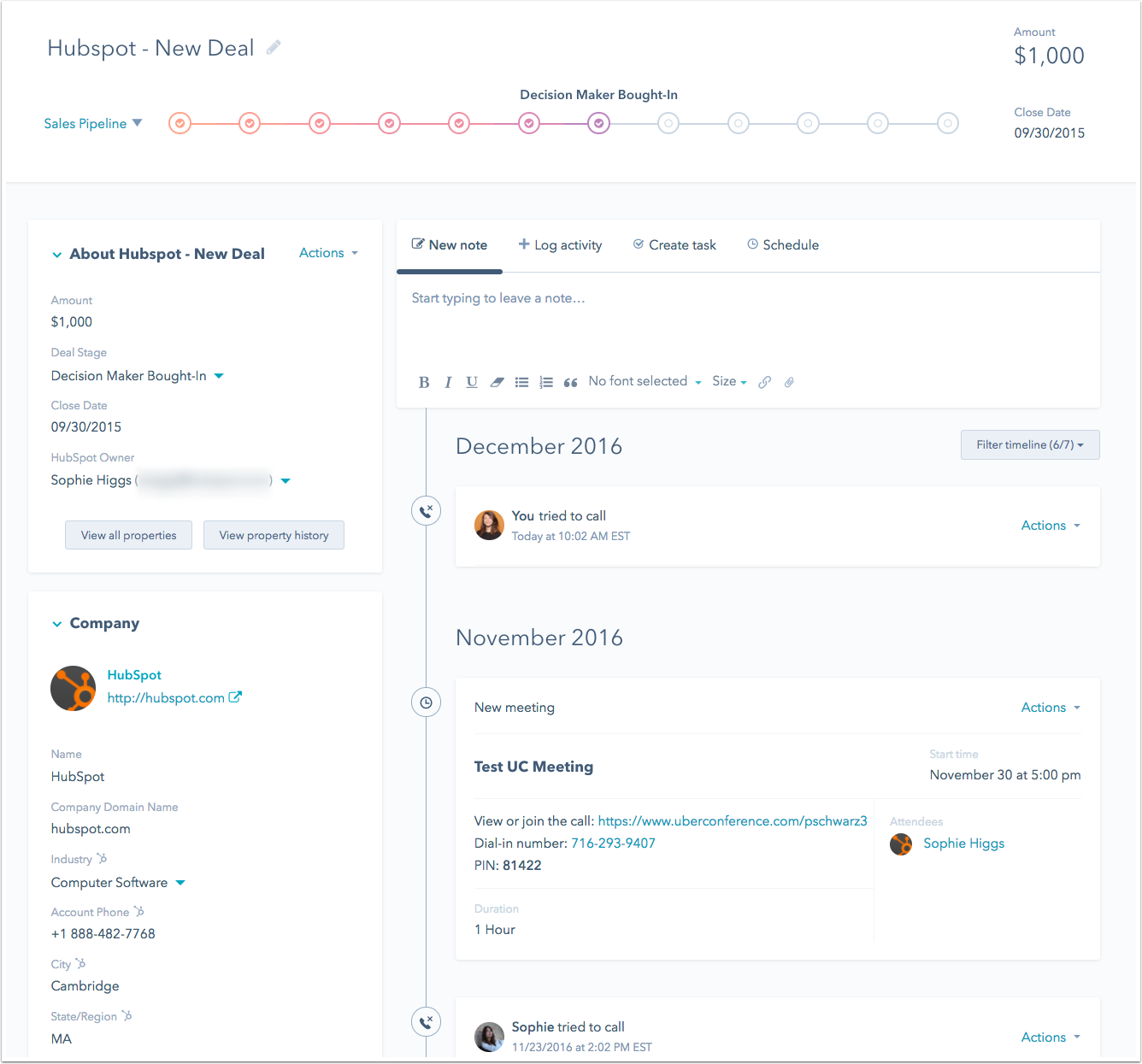
Task: Click the $1,000 Amount value in About panel
Action: pos(72,322)
